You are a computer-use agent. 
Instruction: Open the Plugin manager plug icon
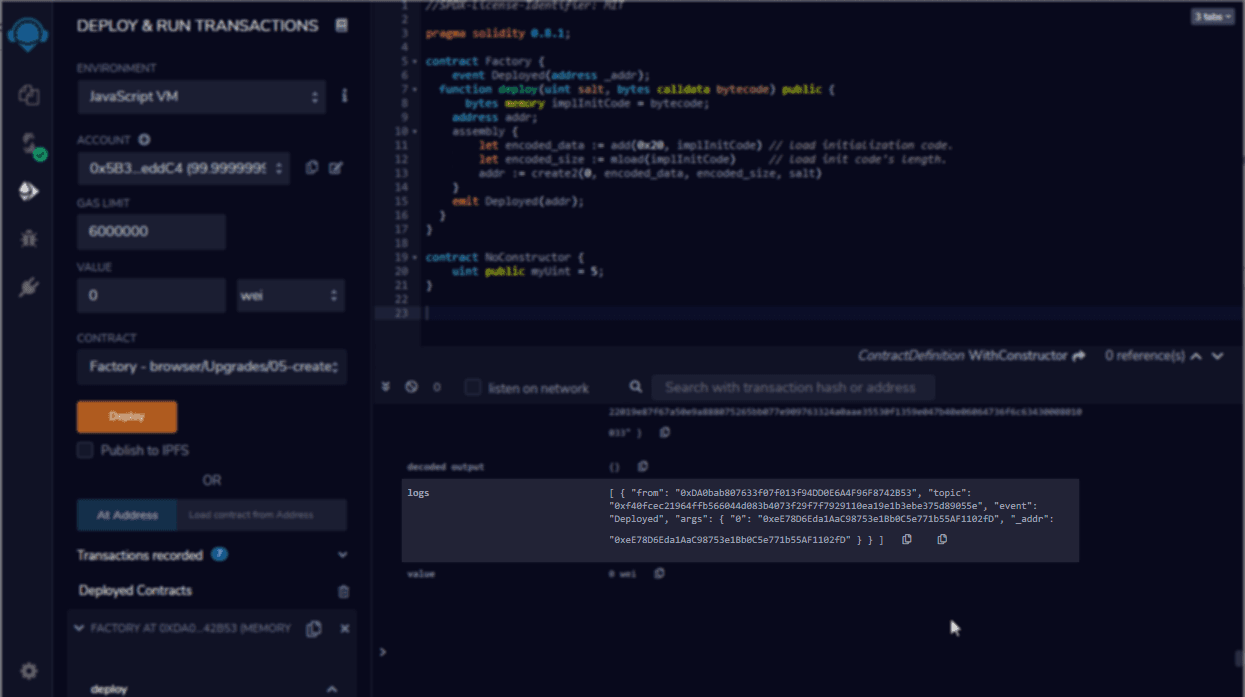pyautogui.click(x=28, y=288)
